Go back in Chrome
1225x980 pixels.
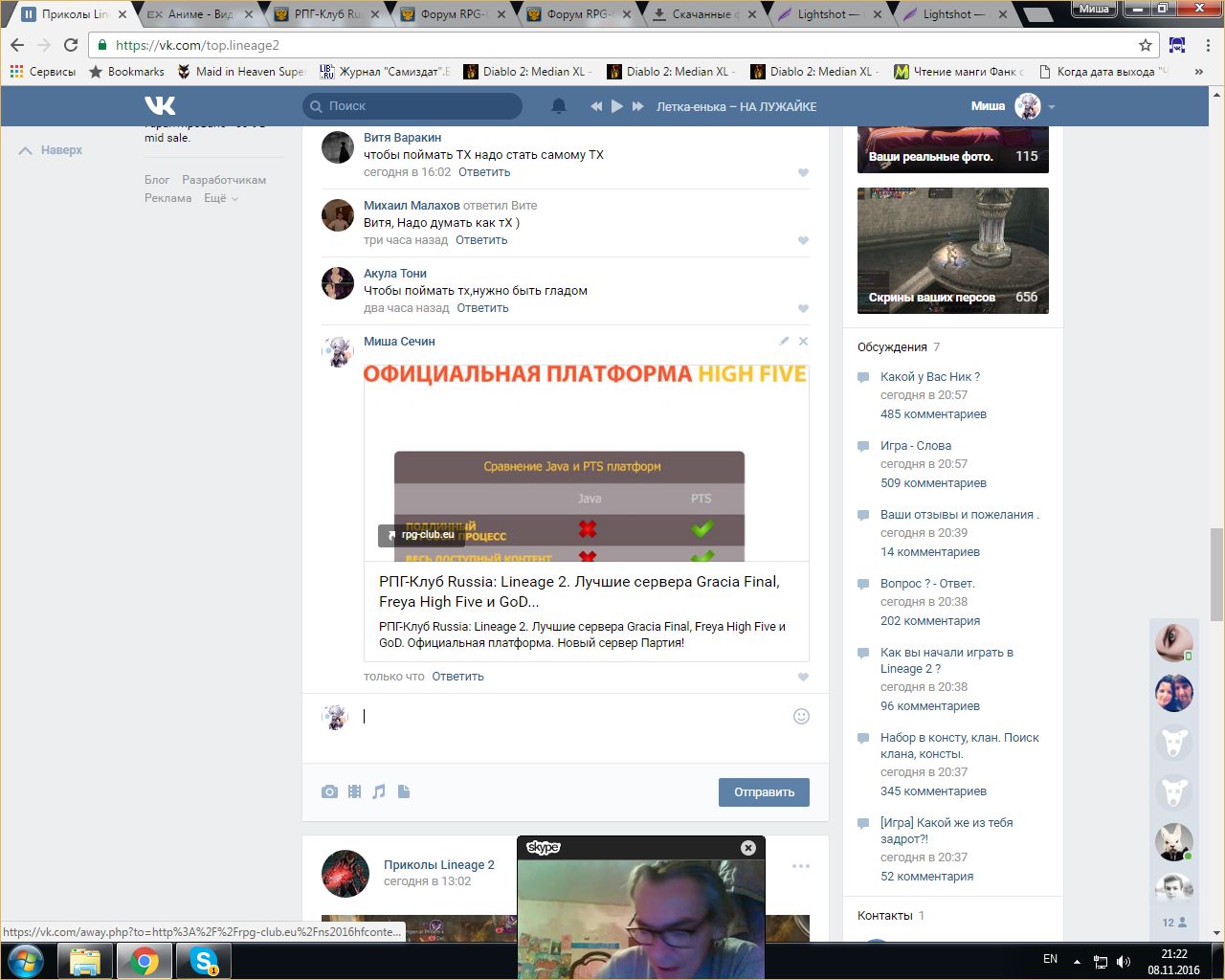[x=17, y=45]
